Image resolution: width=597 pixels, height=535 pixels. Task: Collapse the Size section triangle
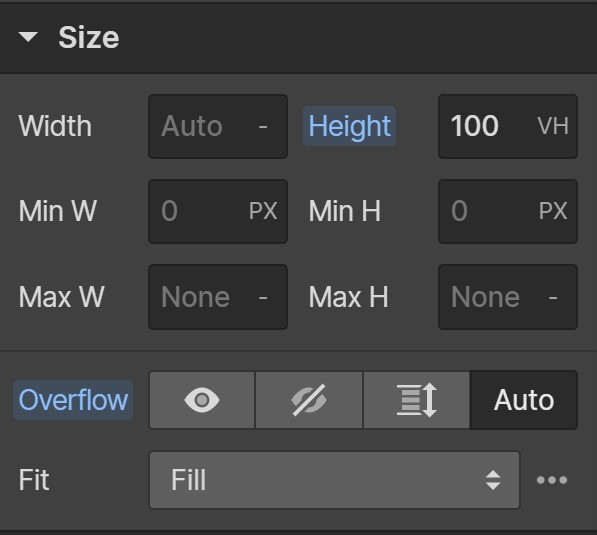coord(28,37)
